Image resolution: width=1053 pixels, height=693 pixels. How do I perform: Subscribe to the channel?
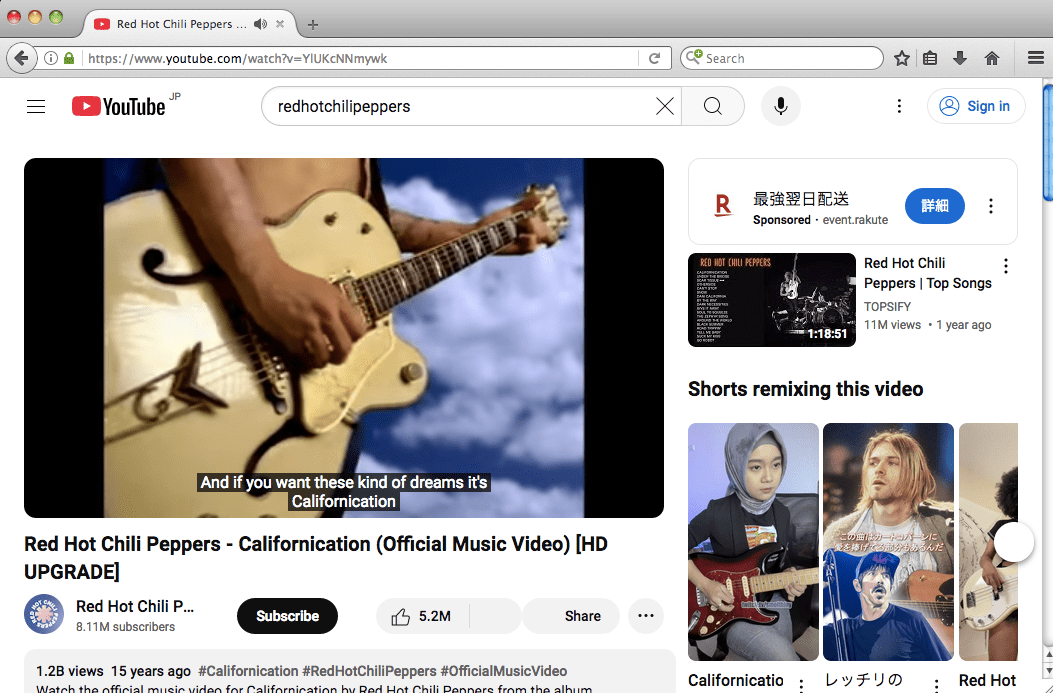(287, 616)
